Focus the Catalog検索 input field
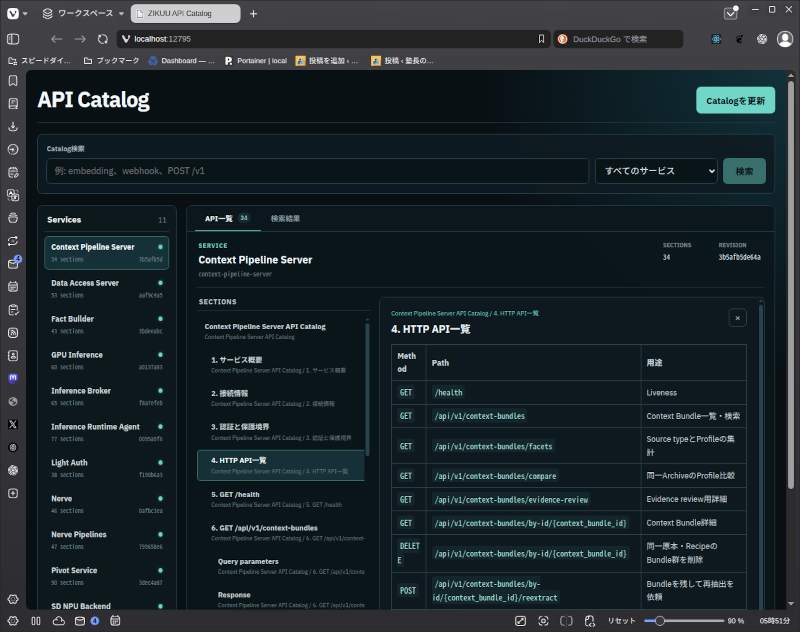 tap(317, 171)
